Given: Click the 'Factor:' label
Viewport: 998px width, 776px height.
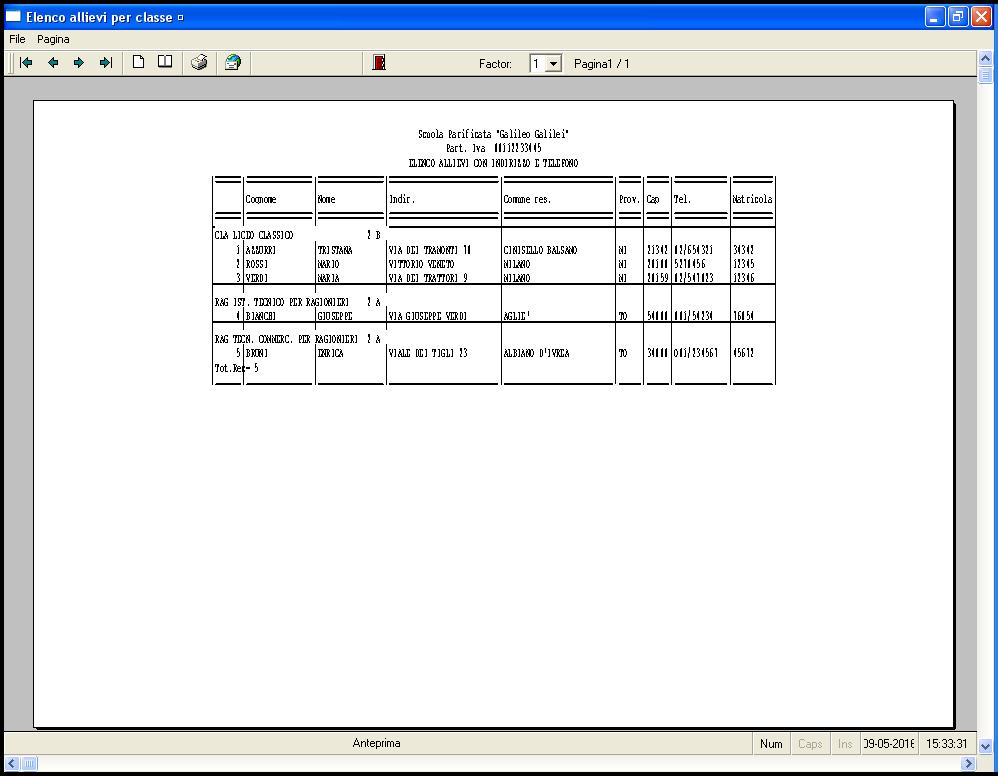Looking at the screenshot, I should pyautogui.click(x=495, y=64).
